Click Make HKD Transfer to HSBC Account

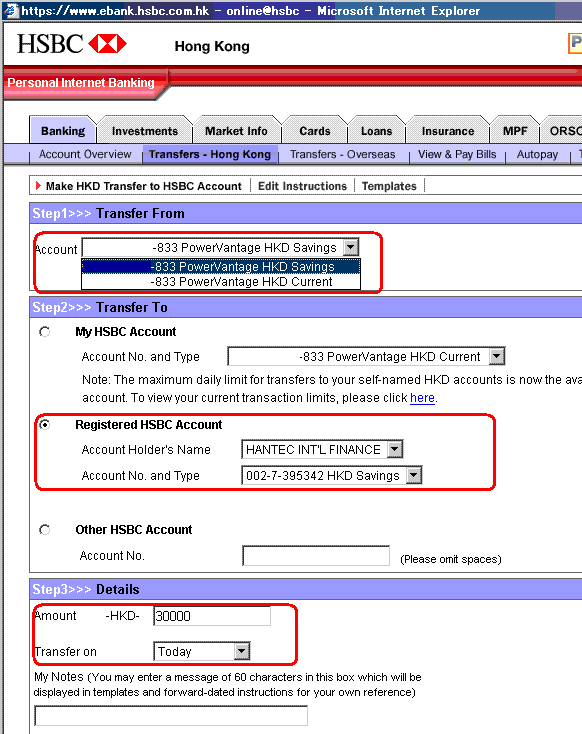[x=143, y=186]
